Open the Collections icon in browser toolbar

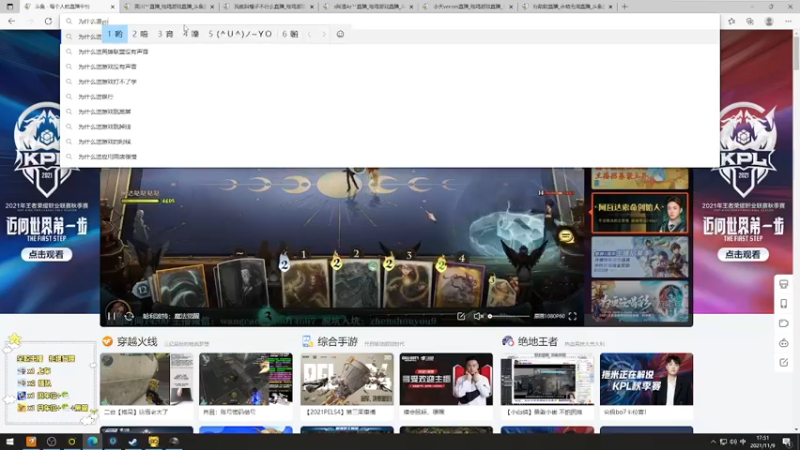749,21
